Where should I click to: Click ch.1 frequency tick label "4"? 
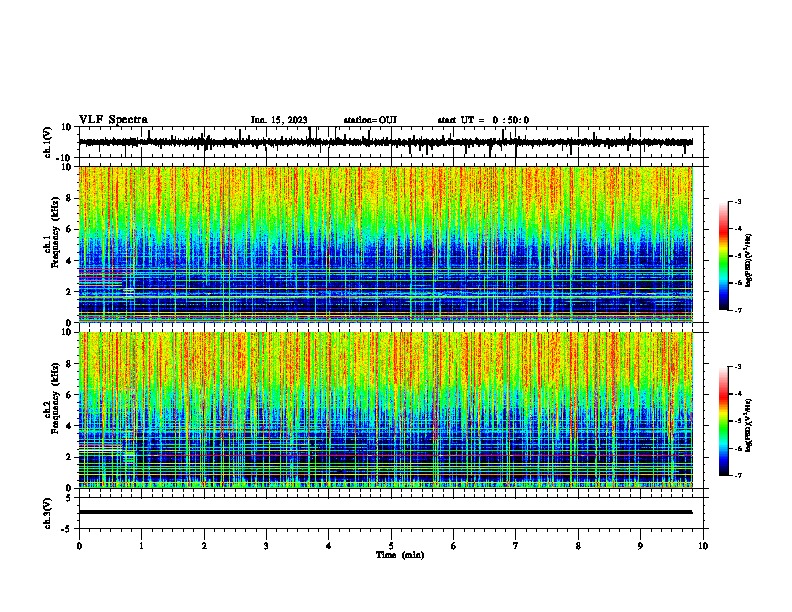(x=69, y=261)
